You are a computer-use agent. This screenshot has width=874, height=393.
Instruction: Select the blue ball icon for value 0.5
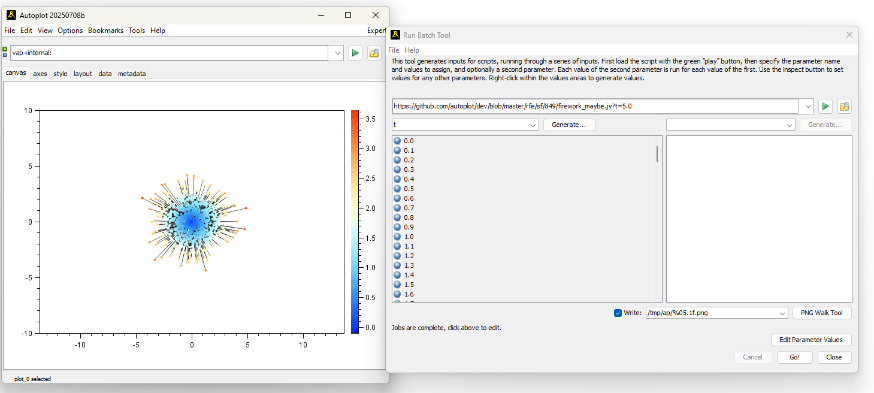(397, 188)
